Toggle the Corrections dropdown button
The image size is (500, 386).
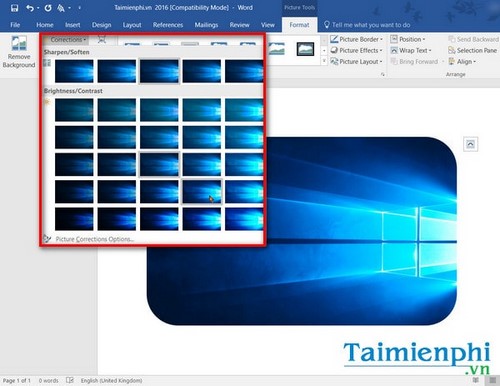pos(66,40)
